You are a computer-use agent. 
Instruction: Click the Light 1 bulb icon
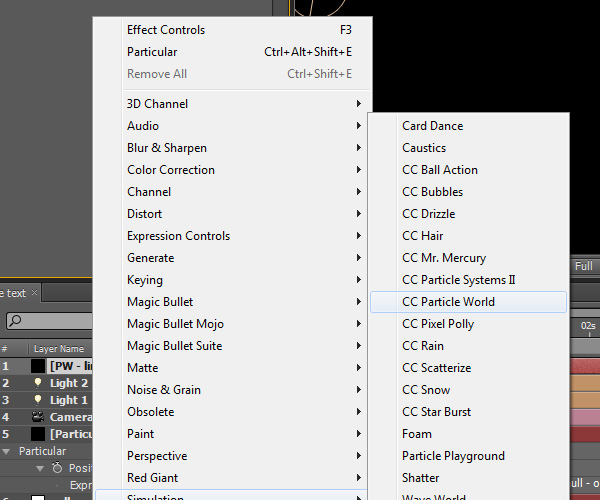click(x=38, y=400)
